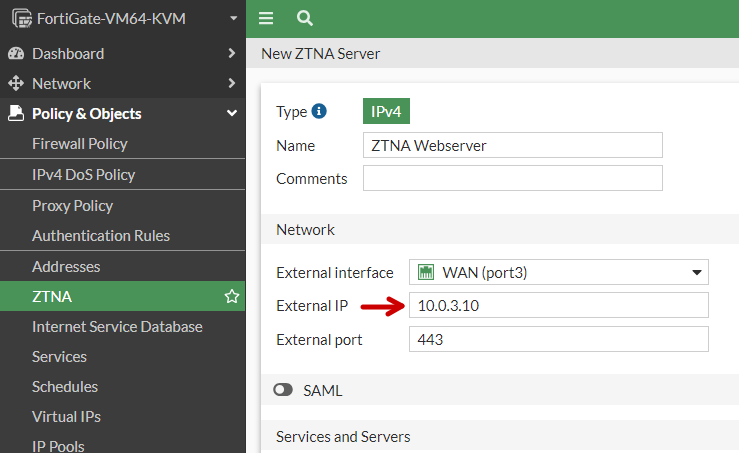Collapse the Policy & Objects section
This screenshot has width=739, height=453.
tap(232, 113)
